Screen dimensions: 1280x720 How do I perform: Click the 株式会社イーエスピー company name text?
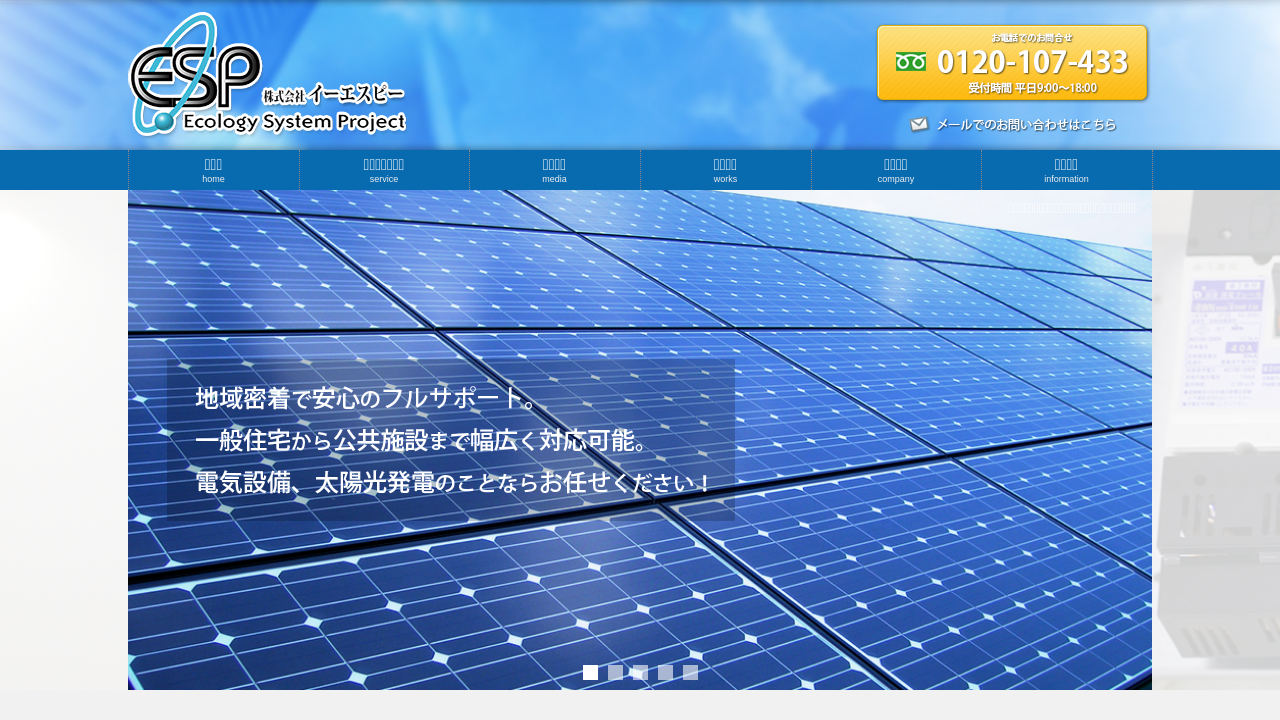coord(333,95)
